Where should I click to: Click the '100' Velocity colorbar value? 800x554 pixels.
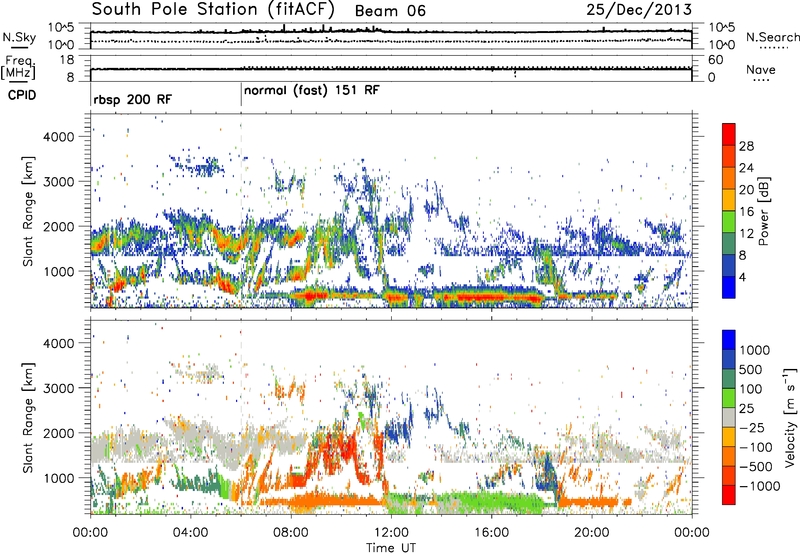750,389
